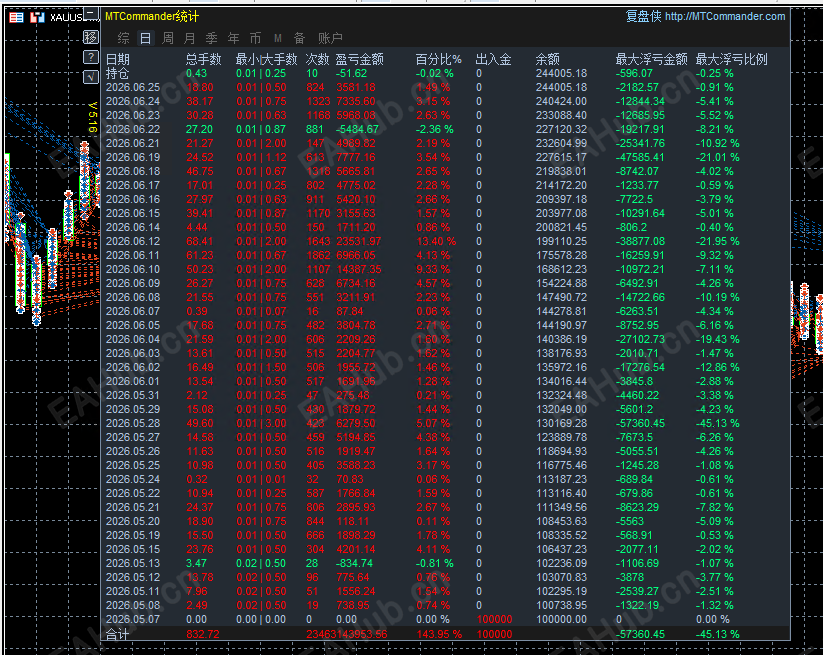Image resolution: width=823 pixels, height=655 pixels.
Task: Click profit value 23531.97
Action: [x=359, y=241]
